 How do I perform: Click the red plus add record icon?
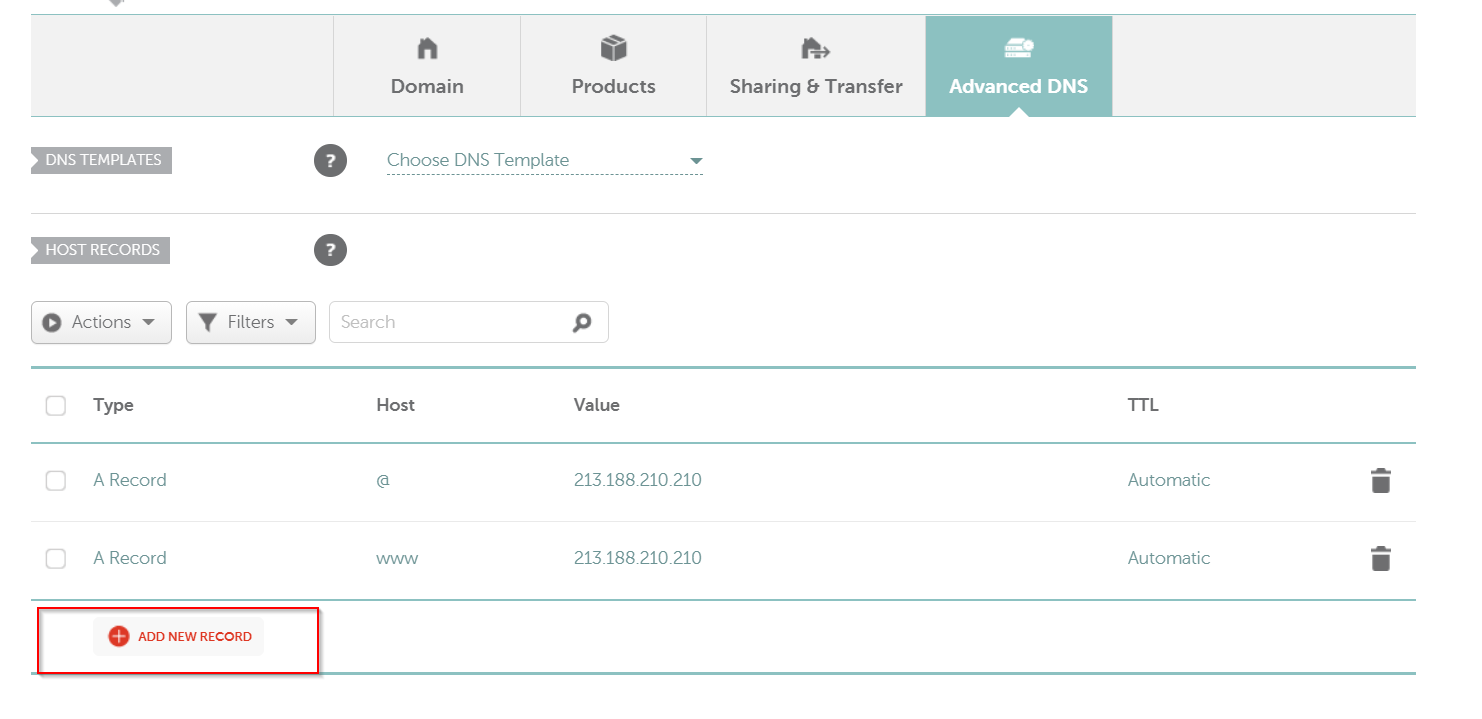pos(119,637)
